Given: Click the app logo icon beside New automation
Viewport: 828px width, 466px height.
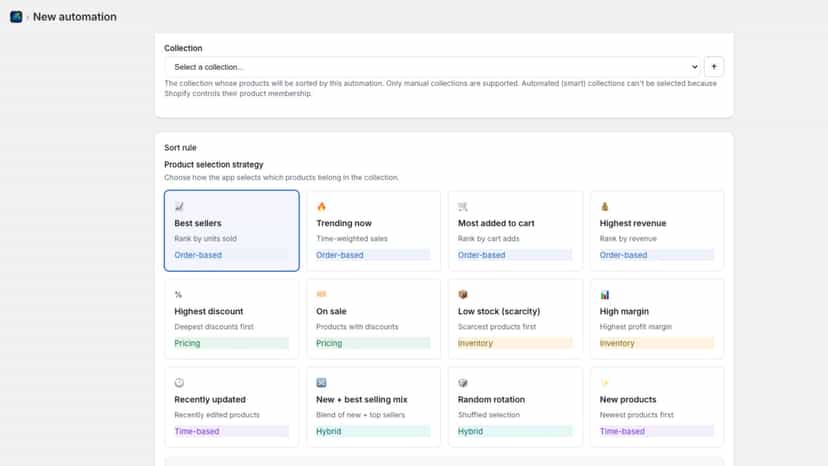Looking at the screenshot, I should click(16, 17).
